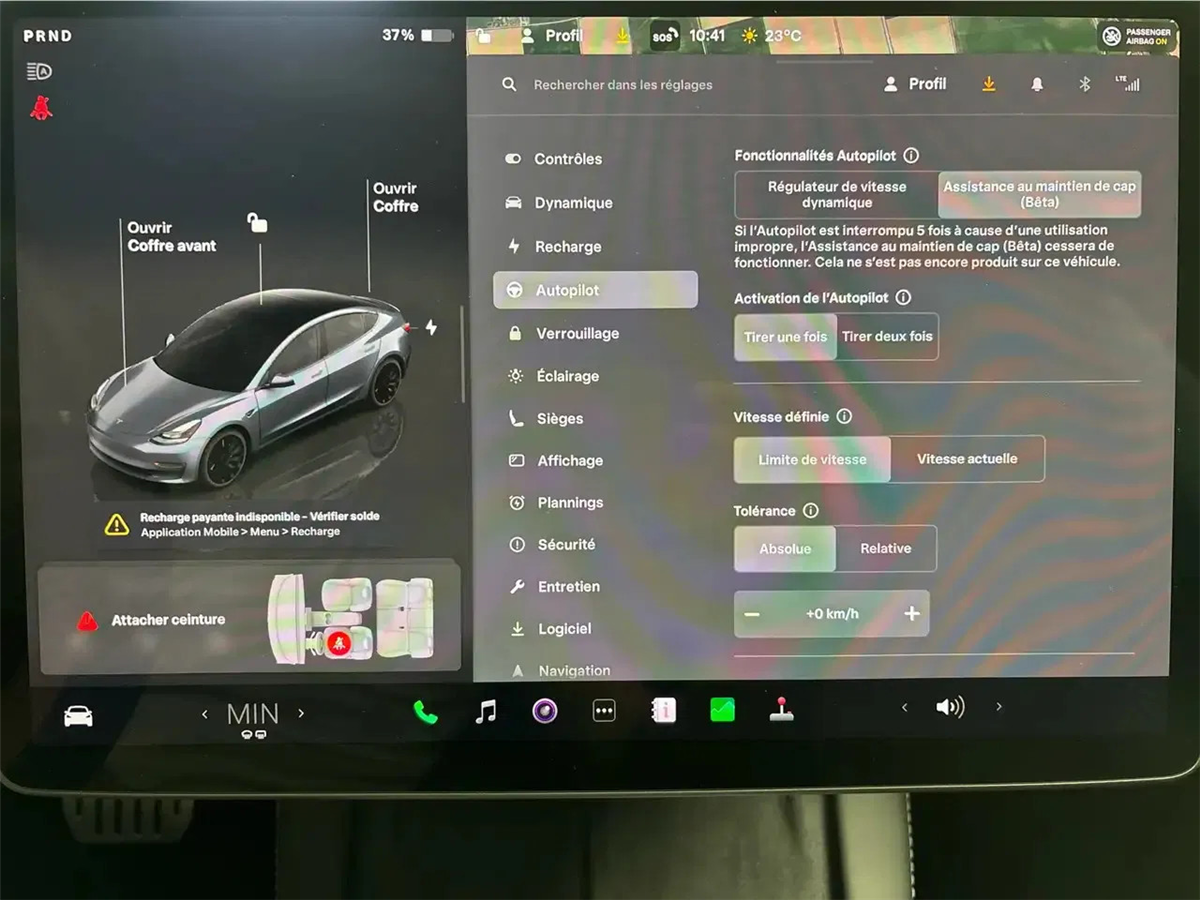Open notifications with the bell icon
1200x900 pixels.
[x=1037, y=85]
